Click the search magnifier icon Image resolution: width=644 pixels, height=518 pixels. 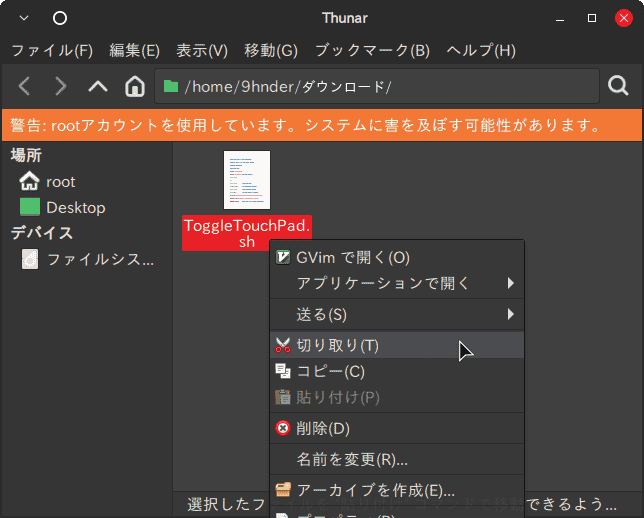tap(619, 86)
